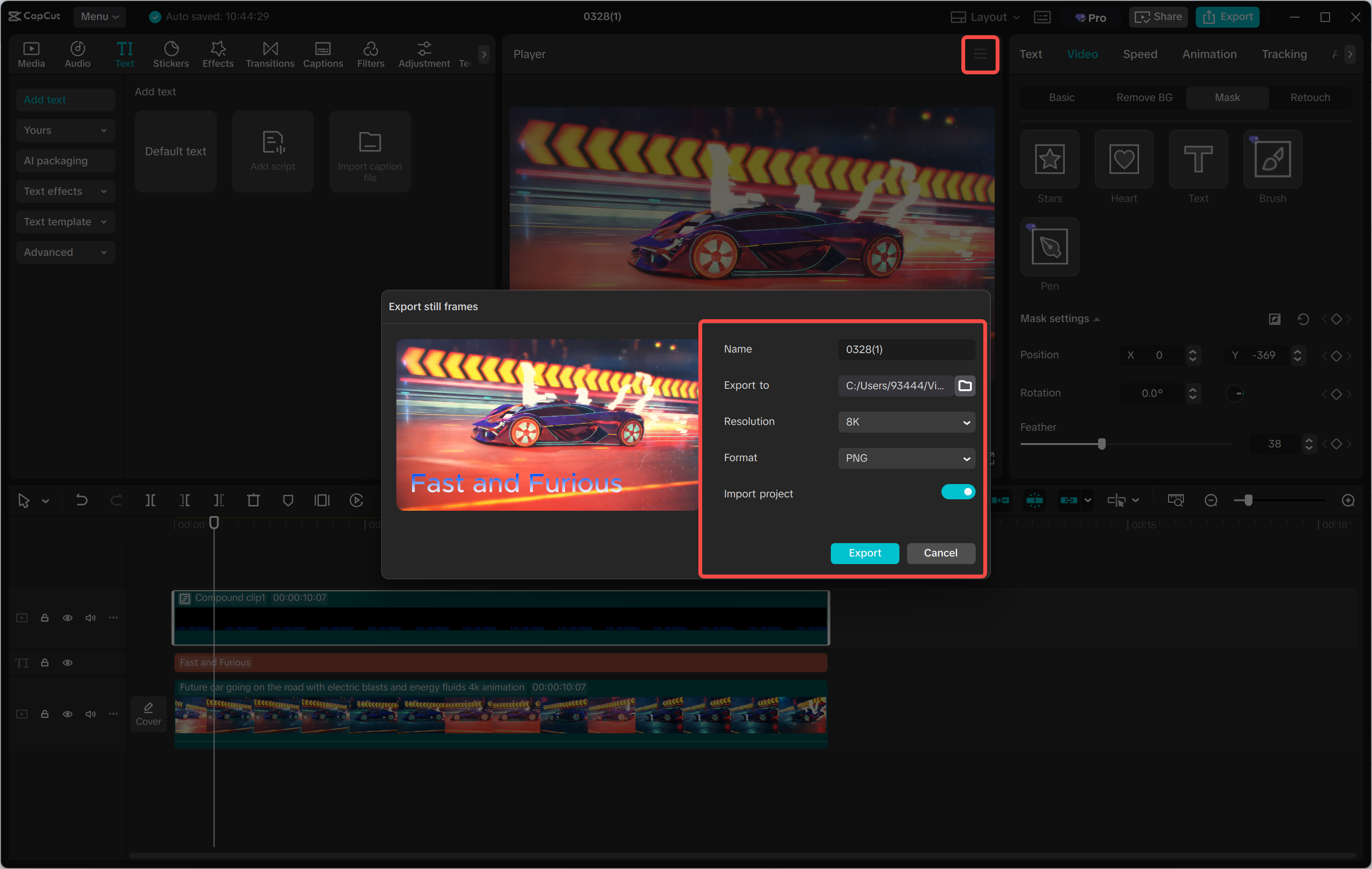The height and width of the screenshot is (869, 1372).
Task: Hide the Fast and Furious text track
Action: pos(67,662)
